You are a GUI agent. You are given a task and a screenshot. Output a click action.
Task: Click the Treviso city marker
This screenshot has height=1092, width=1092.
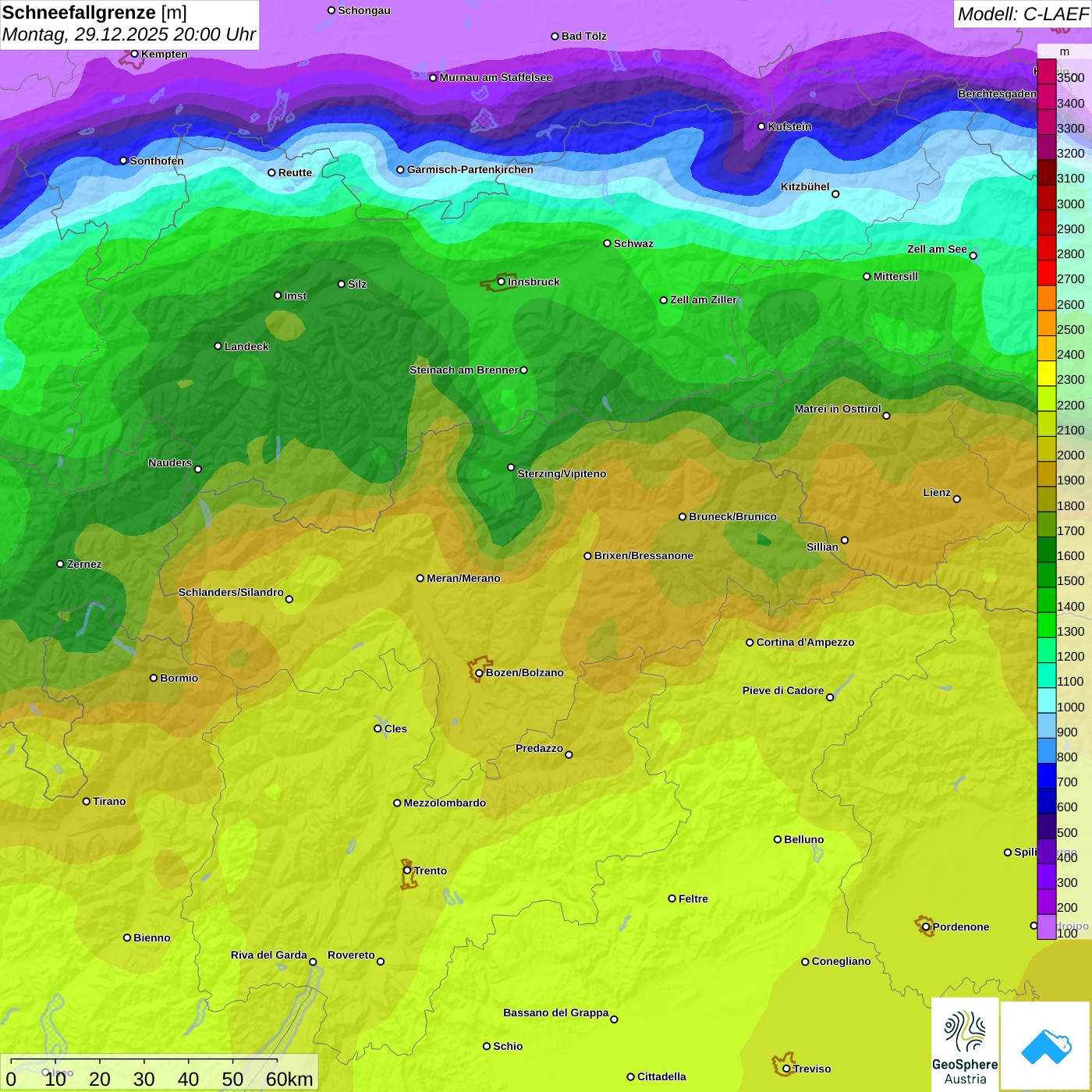tap(786, 1069)
